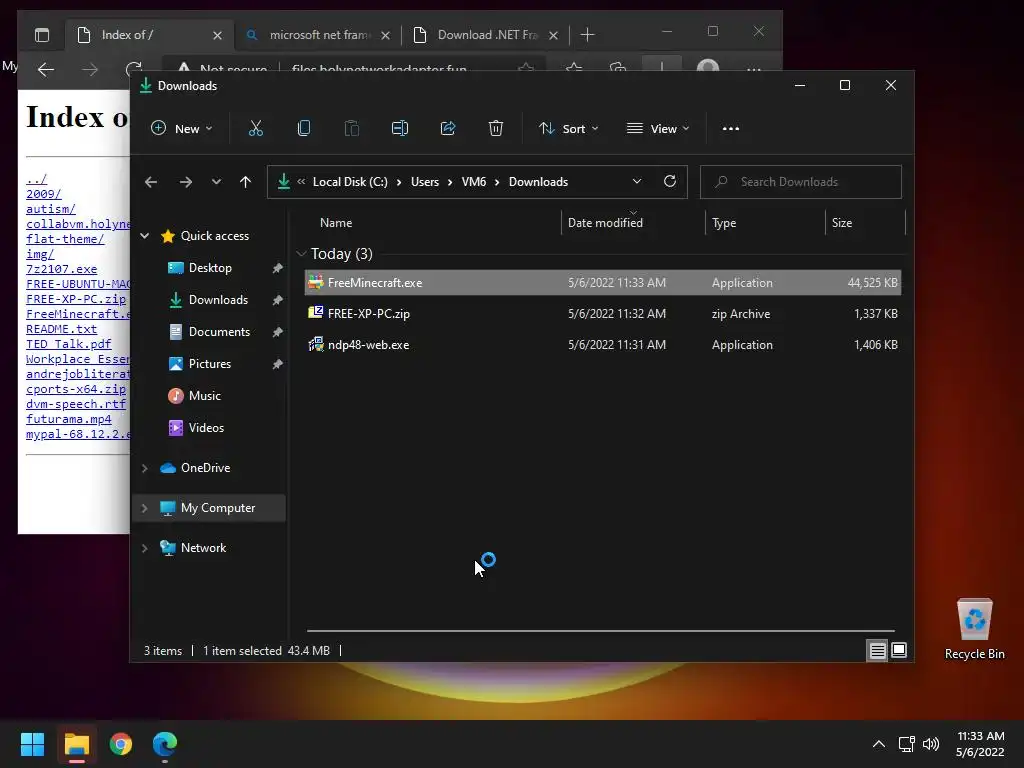Viewport: 1024px width, 768px height.
Task: Click Microsoft Edge taskbar icon
Action: tap(165, 744)
